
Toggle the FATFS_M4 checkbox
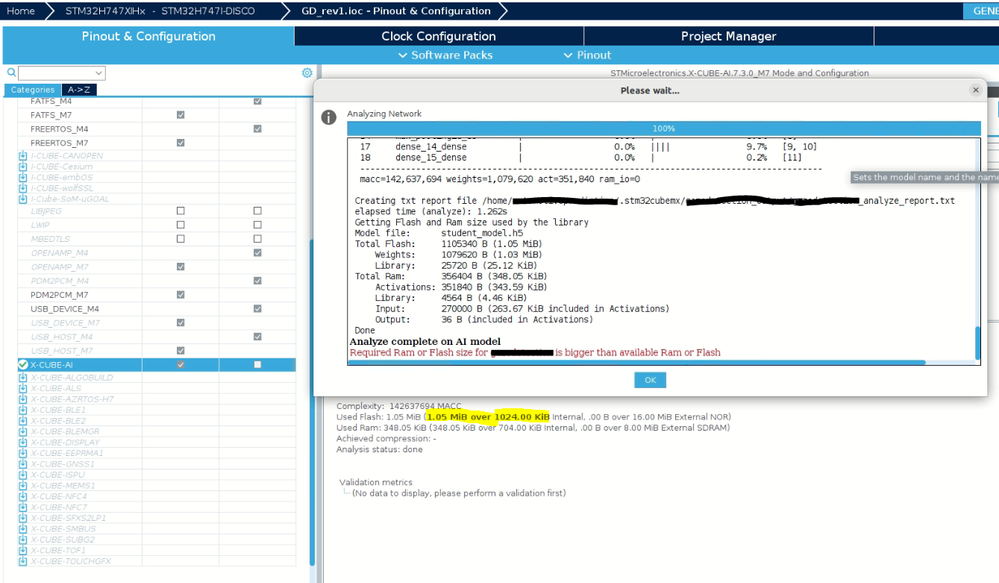click(257, 101)
